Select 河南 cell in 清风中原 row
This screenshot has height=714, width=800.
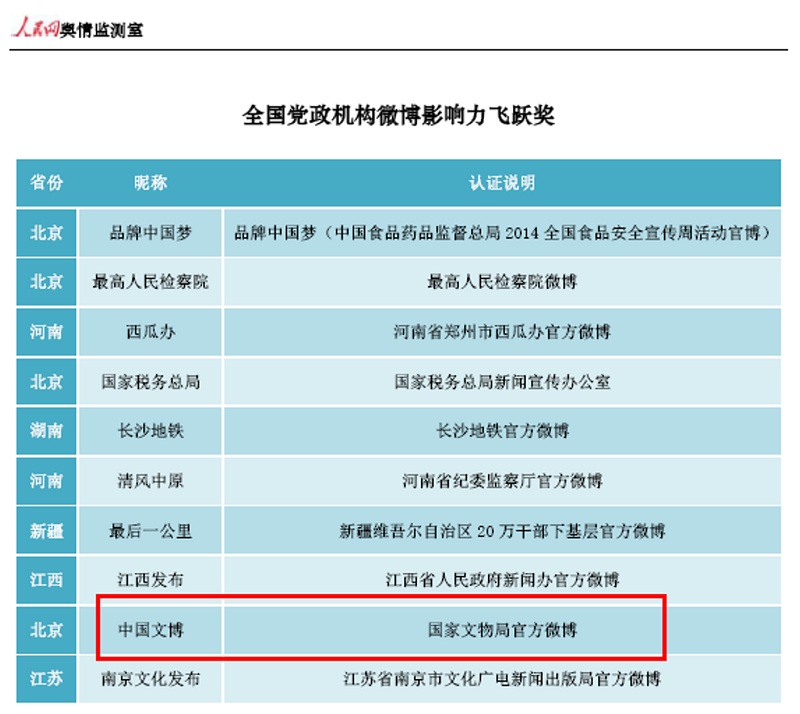point(46,481)
